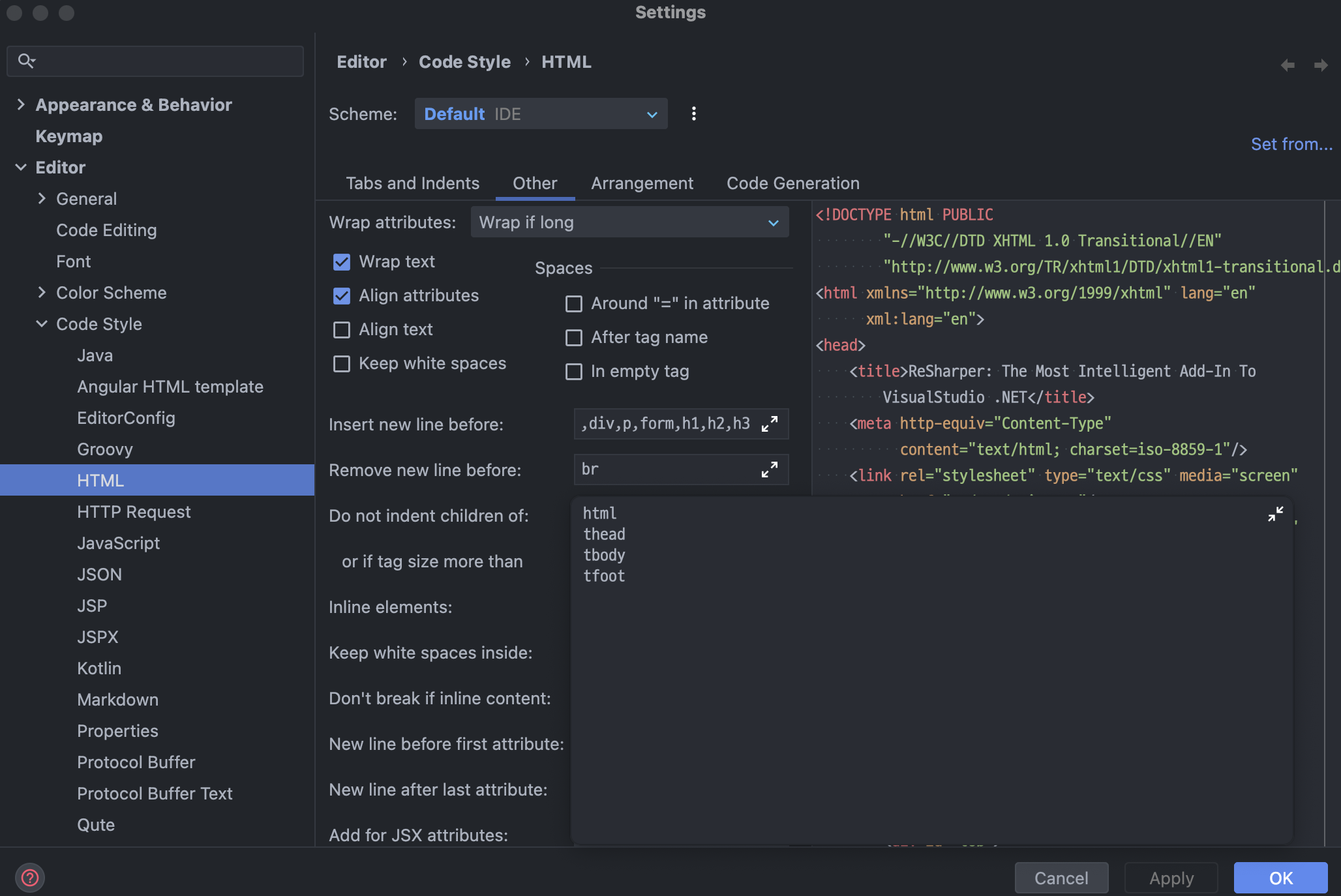
Task: Open the help question mark button
Action: [x=30, y=877]
